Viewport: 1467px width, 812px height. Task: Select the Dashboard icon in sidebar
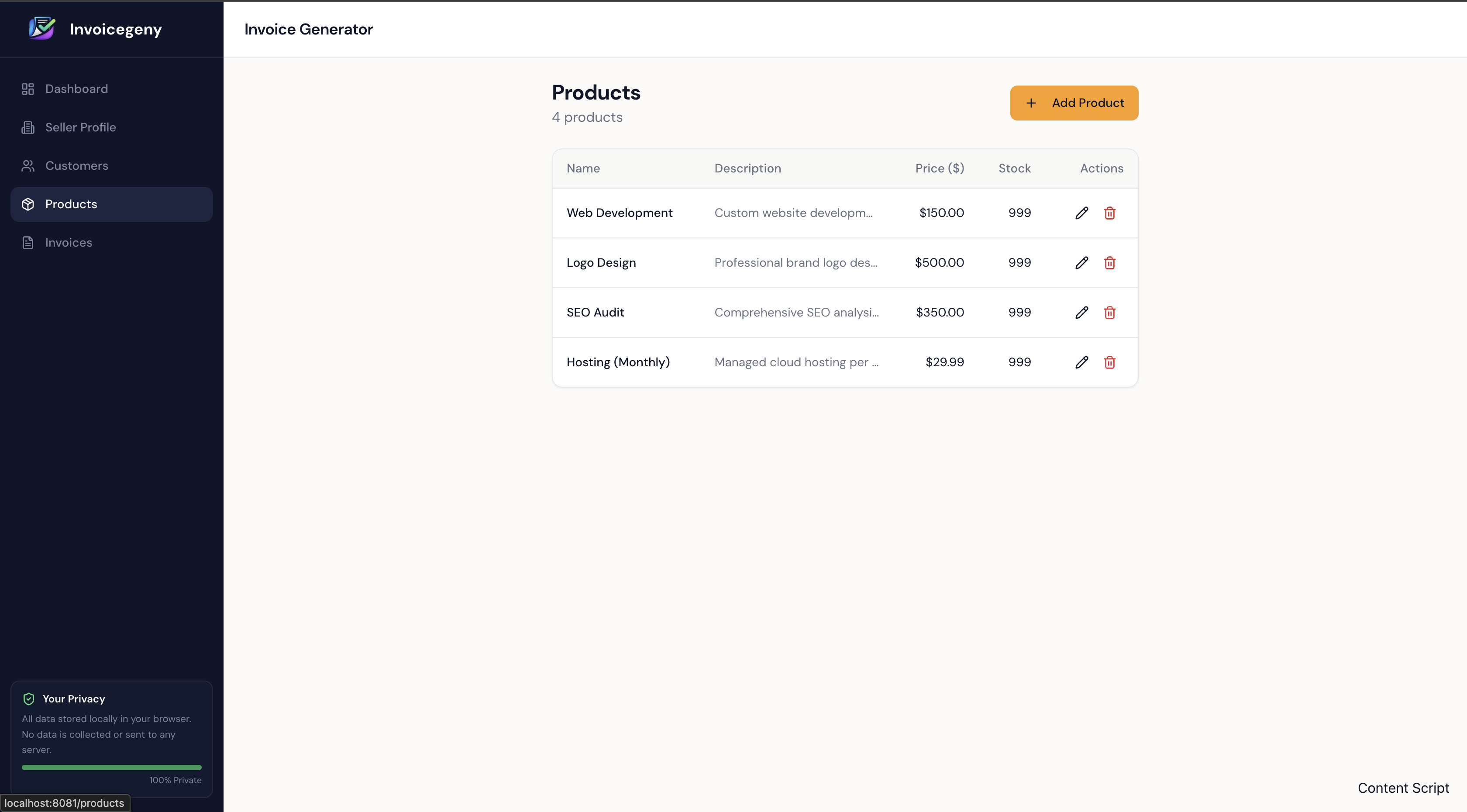click(28, 89)
